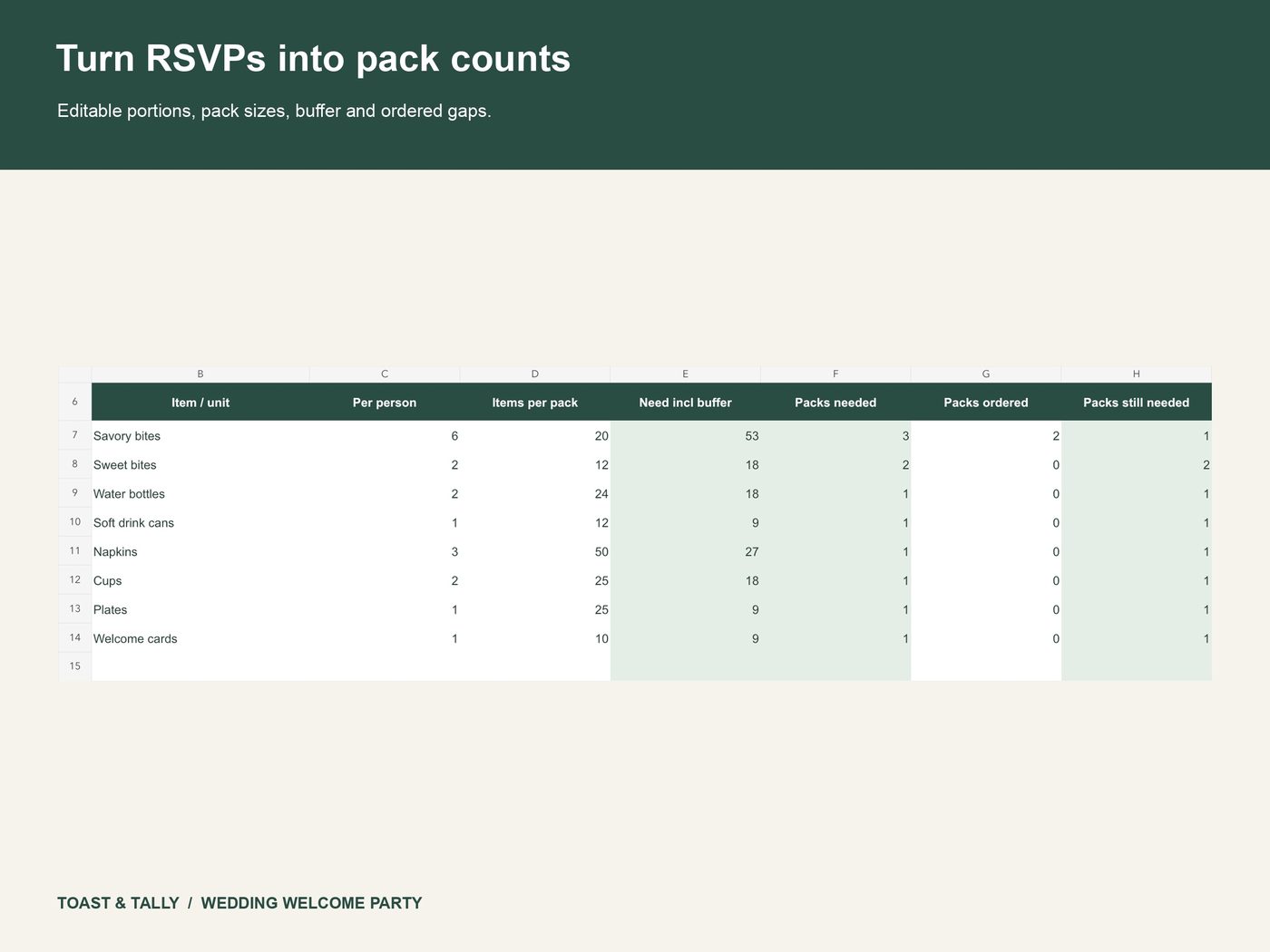Click Sweet bites packs still needed value
Image resolution: width=1270 pixels, height=952 pixels.
pos(1136,465)
